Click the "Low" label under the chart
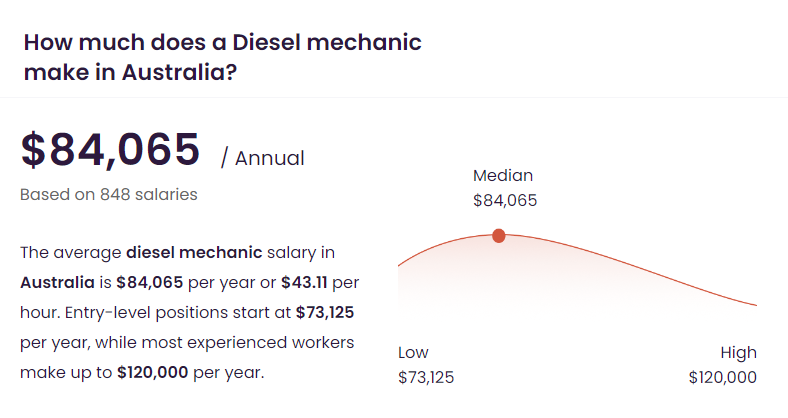Image resolution: width=788 pixels, height=418 pixels. 413,352
